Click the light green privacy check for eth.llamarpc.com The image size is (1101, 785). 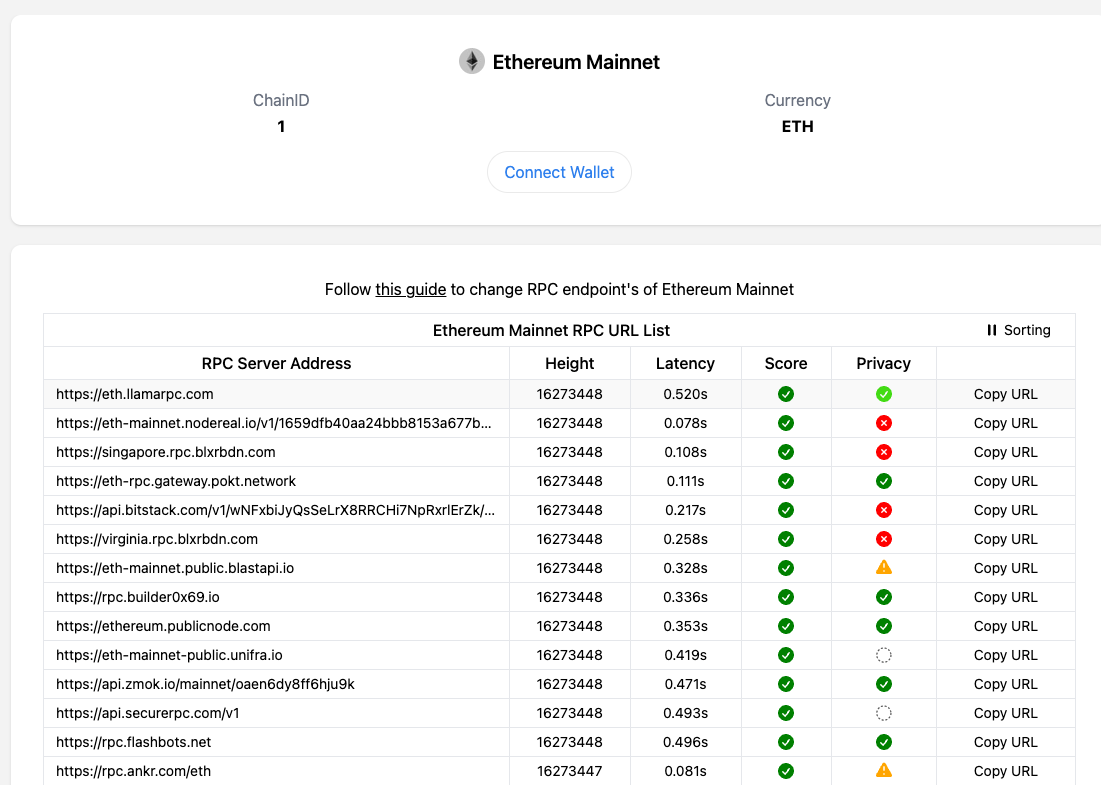pyautogui.click(x=884, y=394)
